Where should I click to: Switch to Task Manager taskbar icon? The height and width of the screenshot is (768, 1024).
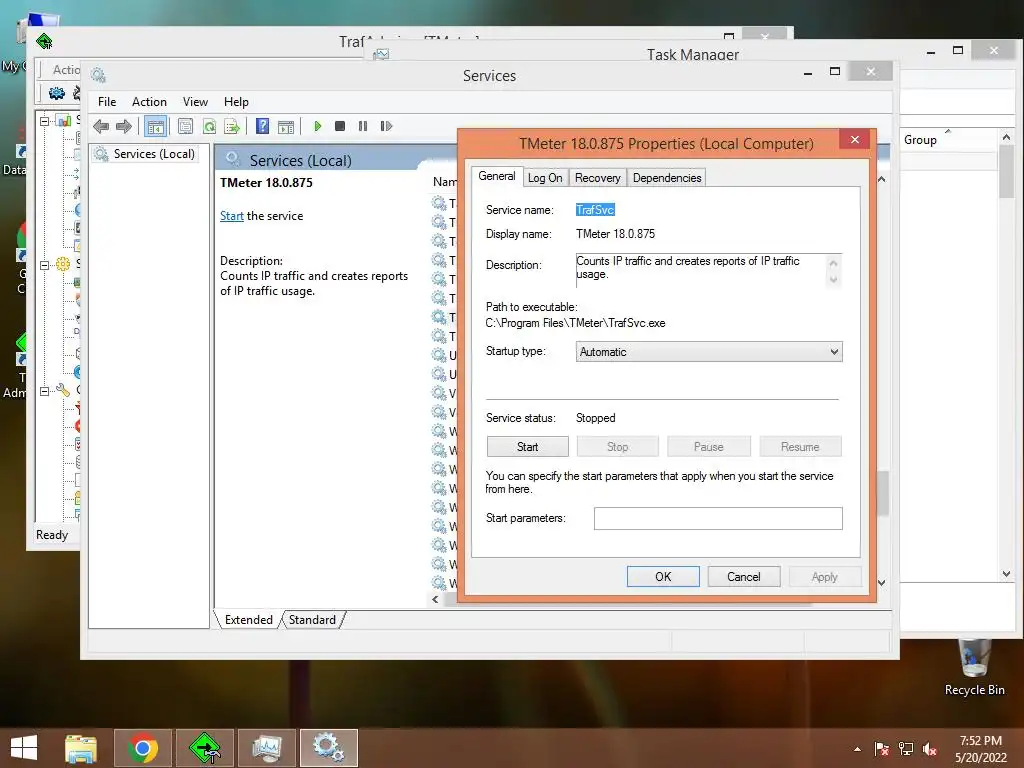pyautogui.click(x=267, y=748)
